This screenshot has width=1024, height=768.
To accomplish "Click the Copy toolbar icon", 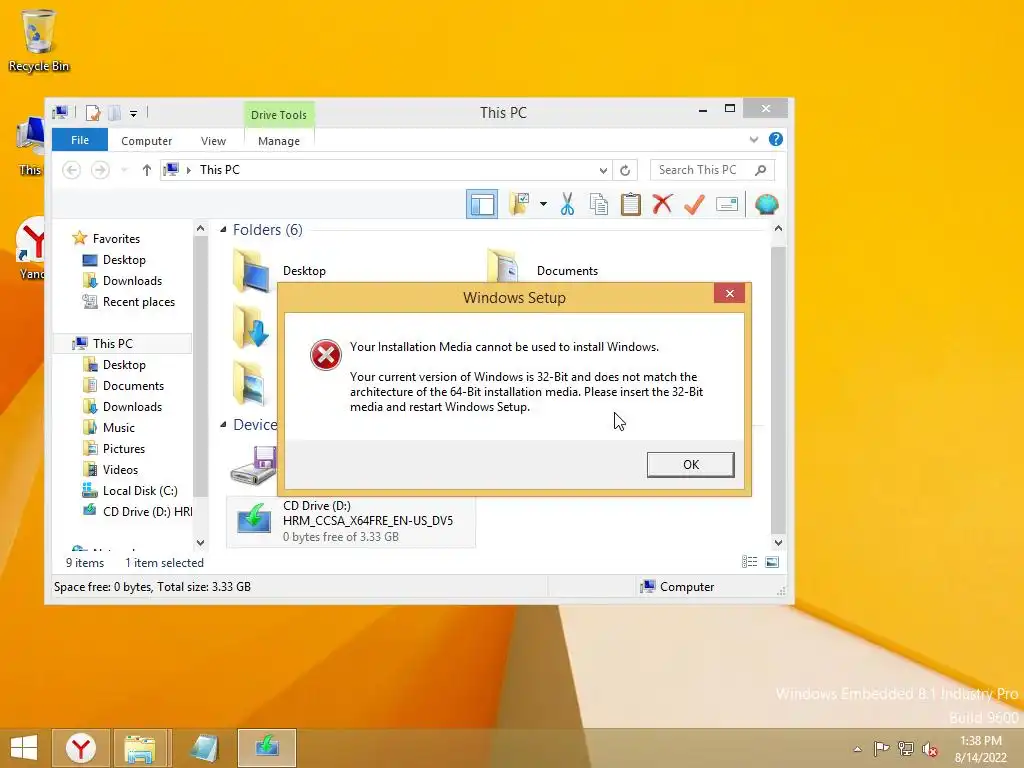I will (598, 204).
